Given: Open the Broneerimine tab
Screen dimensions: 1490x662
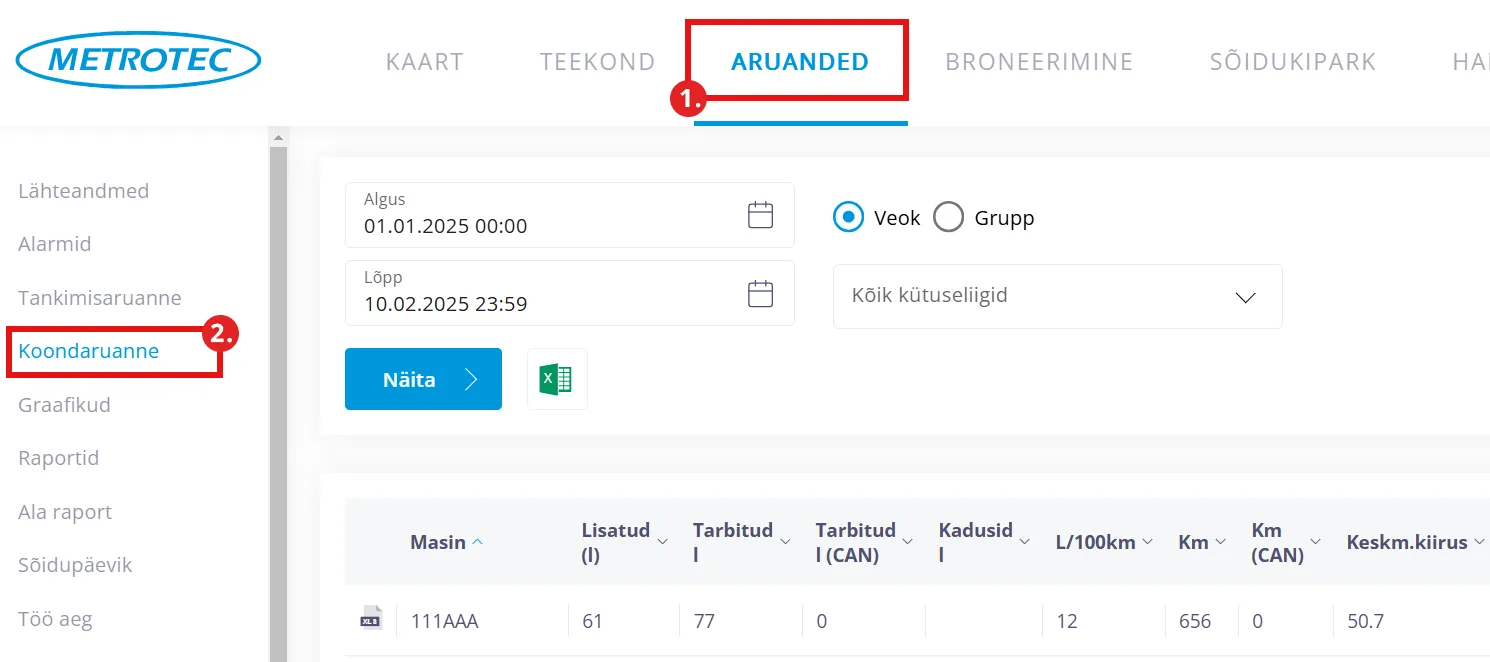Looking at the screenshot, I should (x=1039, y=62).
